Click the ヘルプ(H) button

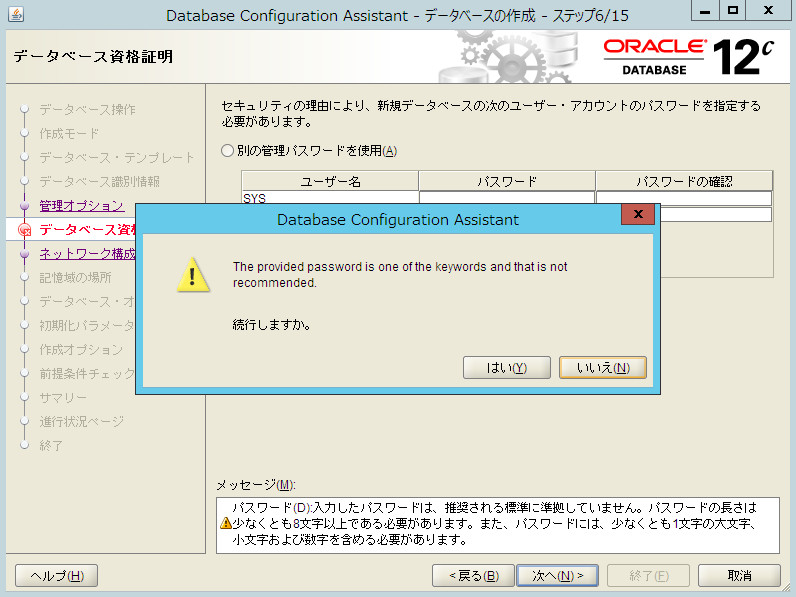coord(56,576)
